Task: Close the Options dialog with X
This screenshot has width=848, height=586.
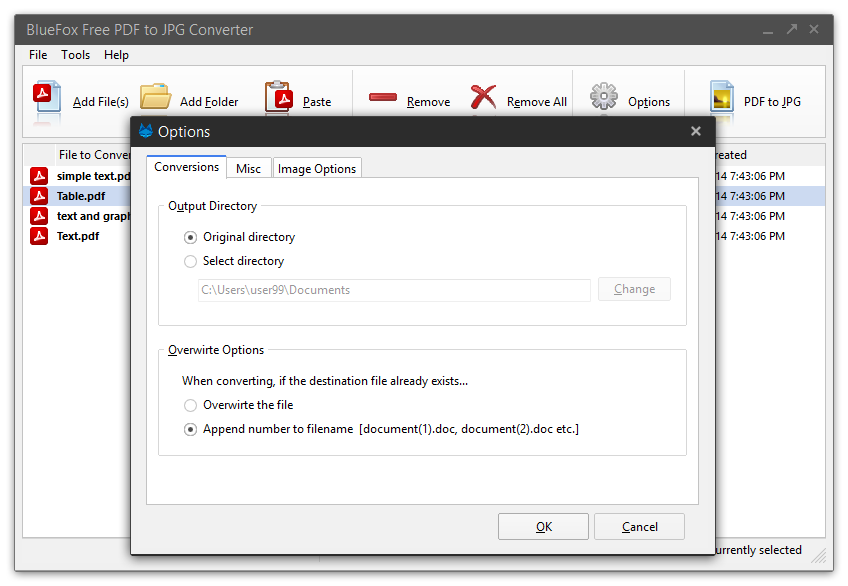Action: 695,131
